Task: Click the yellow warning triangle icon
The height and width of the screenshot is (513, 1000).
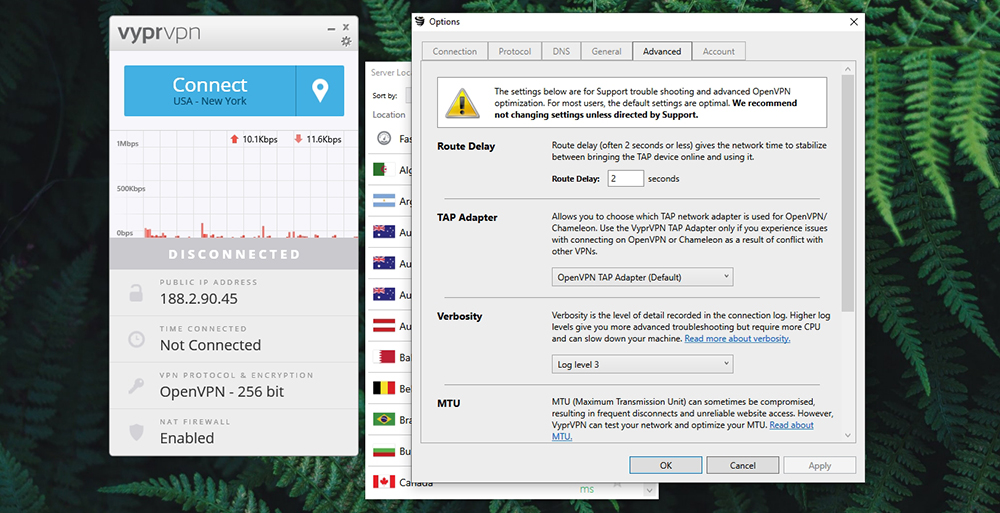Action: 461,103
